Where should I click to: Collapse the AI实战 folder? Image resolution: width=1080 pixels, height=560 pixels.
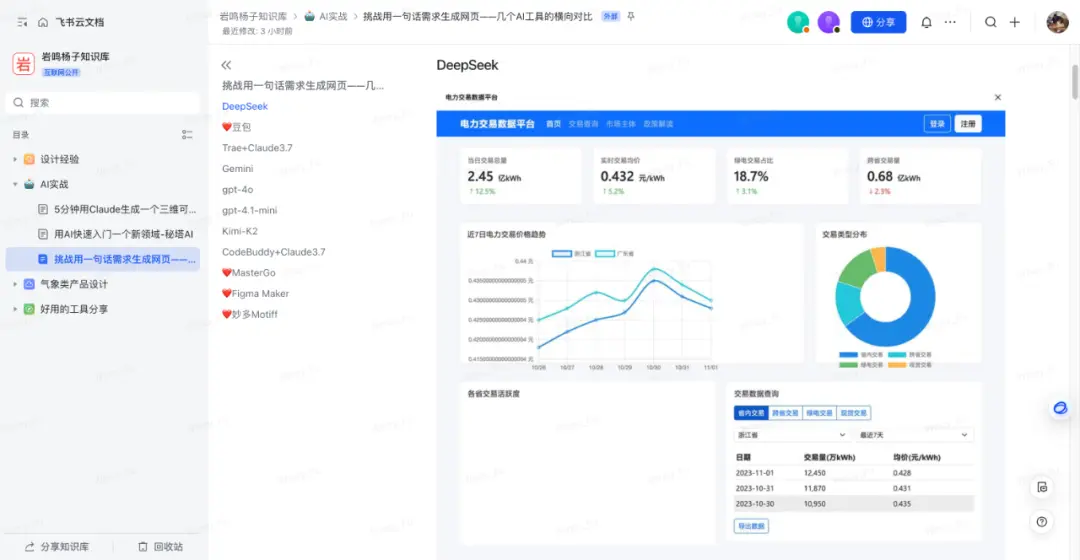point(15,184)
